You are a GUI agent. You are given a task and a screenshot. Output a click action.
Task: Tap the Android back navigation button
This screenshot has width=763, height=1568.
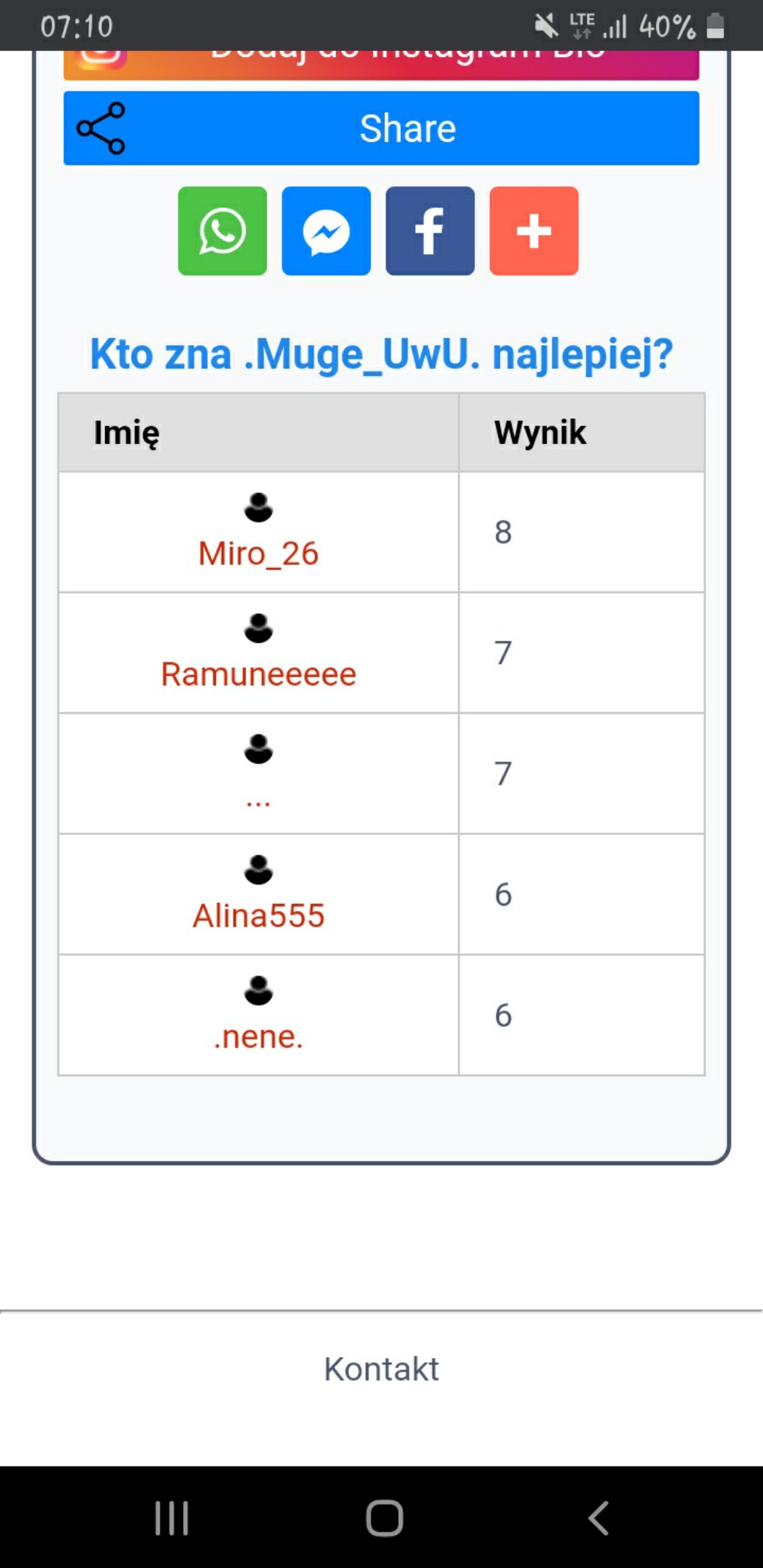(x=598, y=1518)
